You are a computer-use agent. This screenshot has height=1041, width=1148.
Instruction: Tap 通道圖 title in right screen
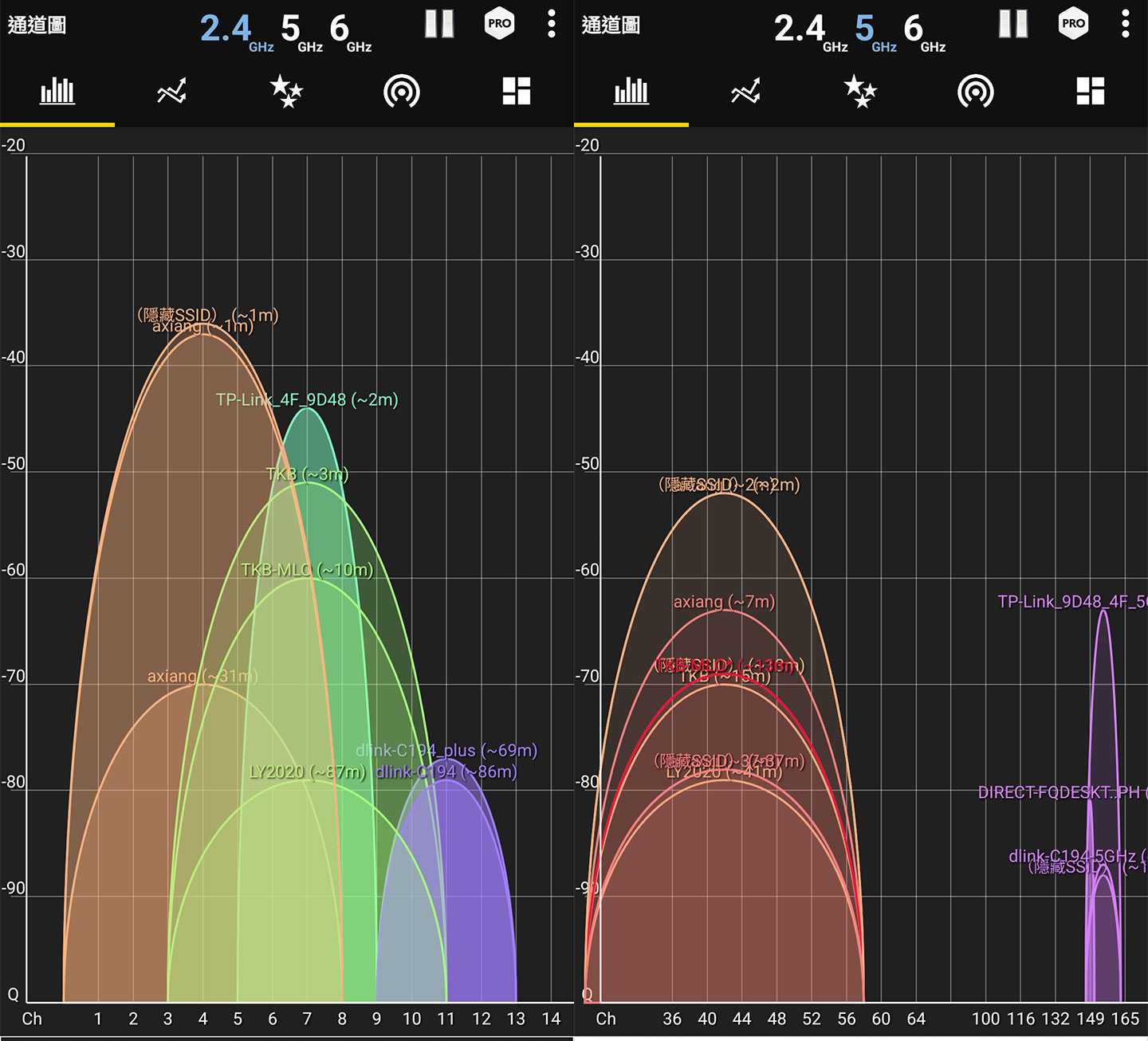coord(611,25)
